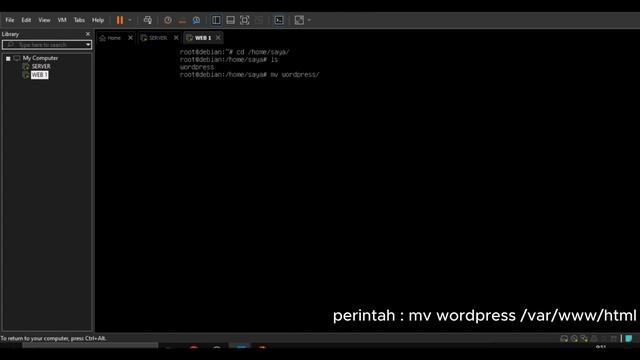This screenshot has height=360, width=640.
Task: Open the Snapshot Manager icon
Action: [x=196, y=20]
